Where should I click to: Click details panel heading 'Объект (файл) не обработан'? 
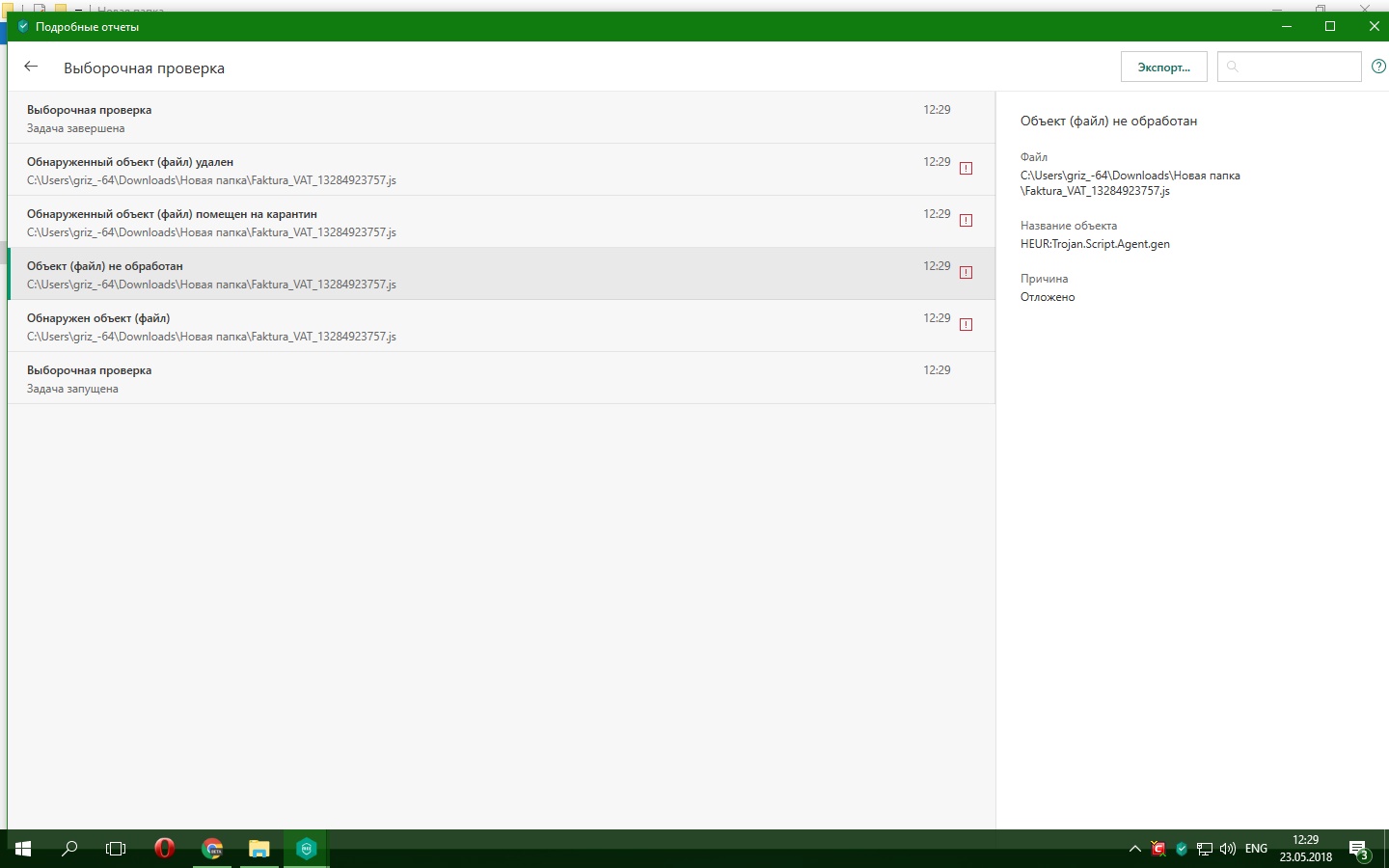[1108, 122]
